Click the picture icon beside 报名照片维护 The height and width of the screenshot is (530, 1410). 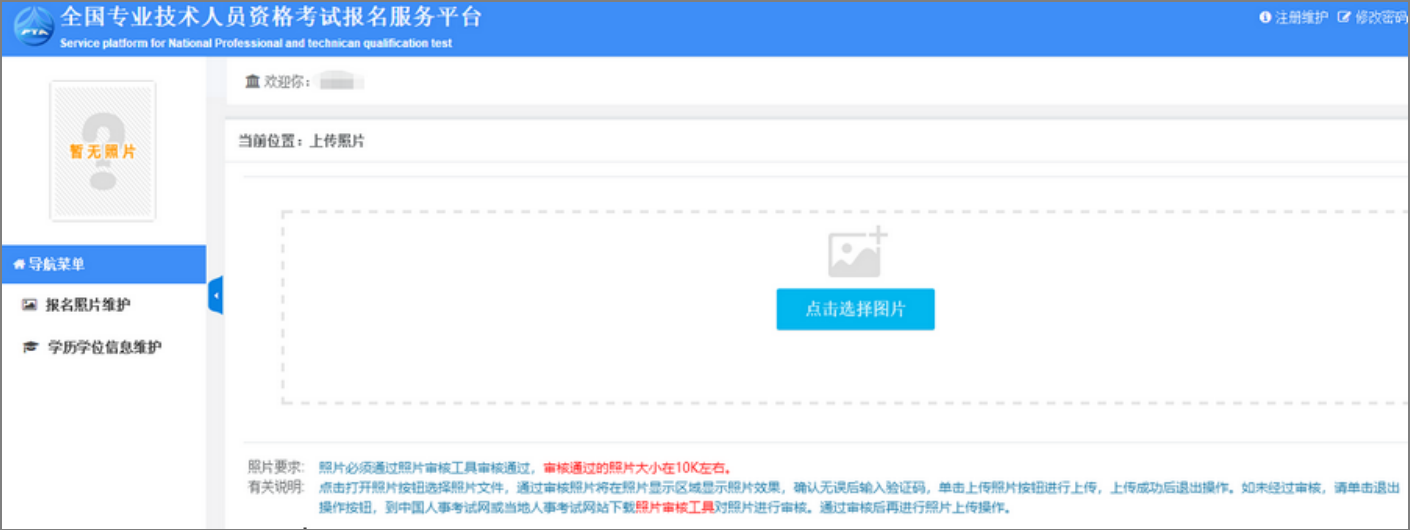click(x=29, y=305)
